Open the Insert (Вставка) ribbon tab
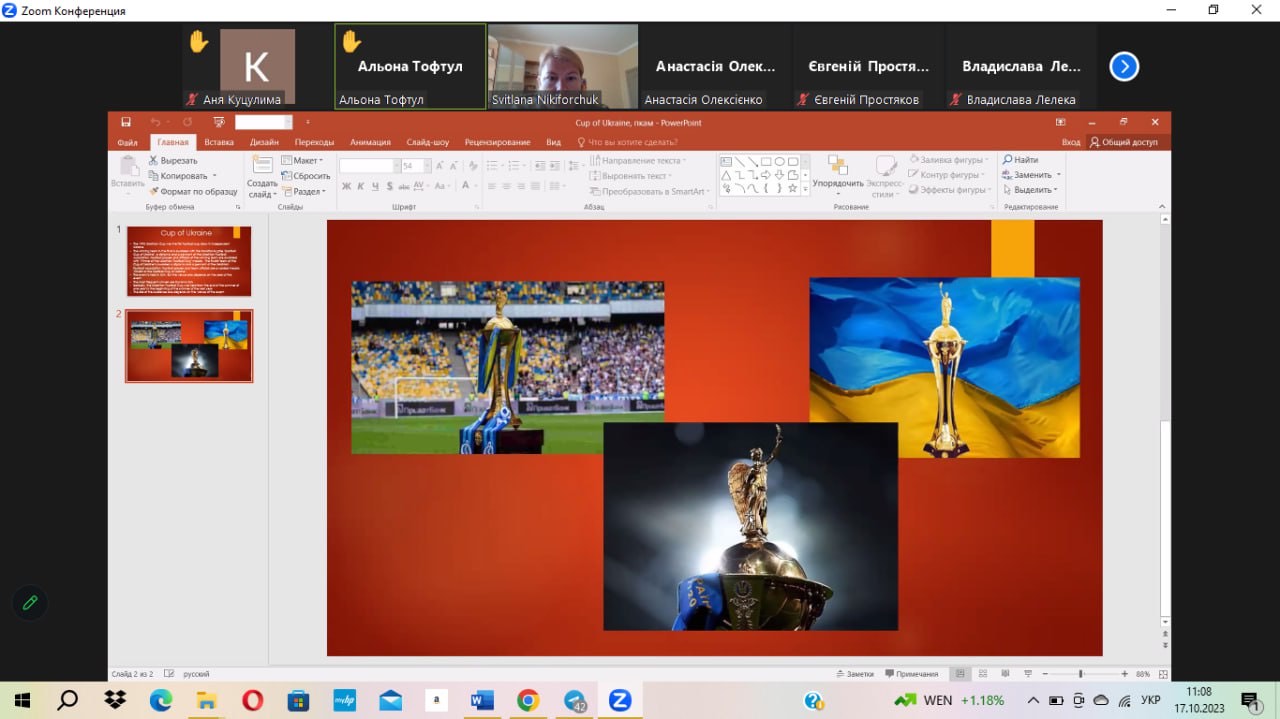 (x=219, y=142)
